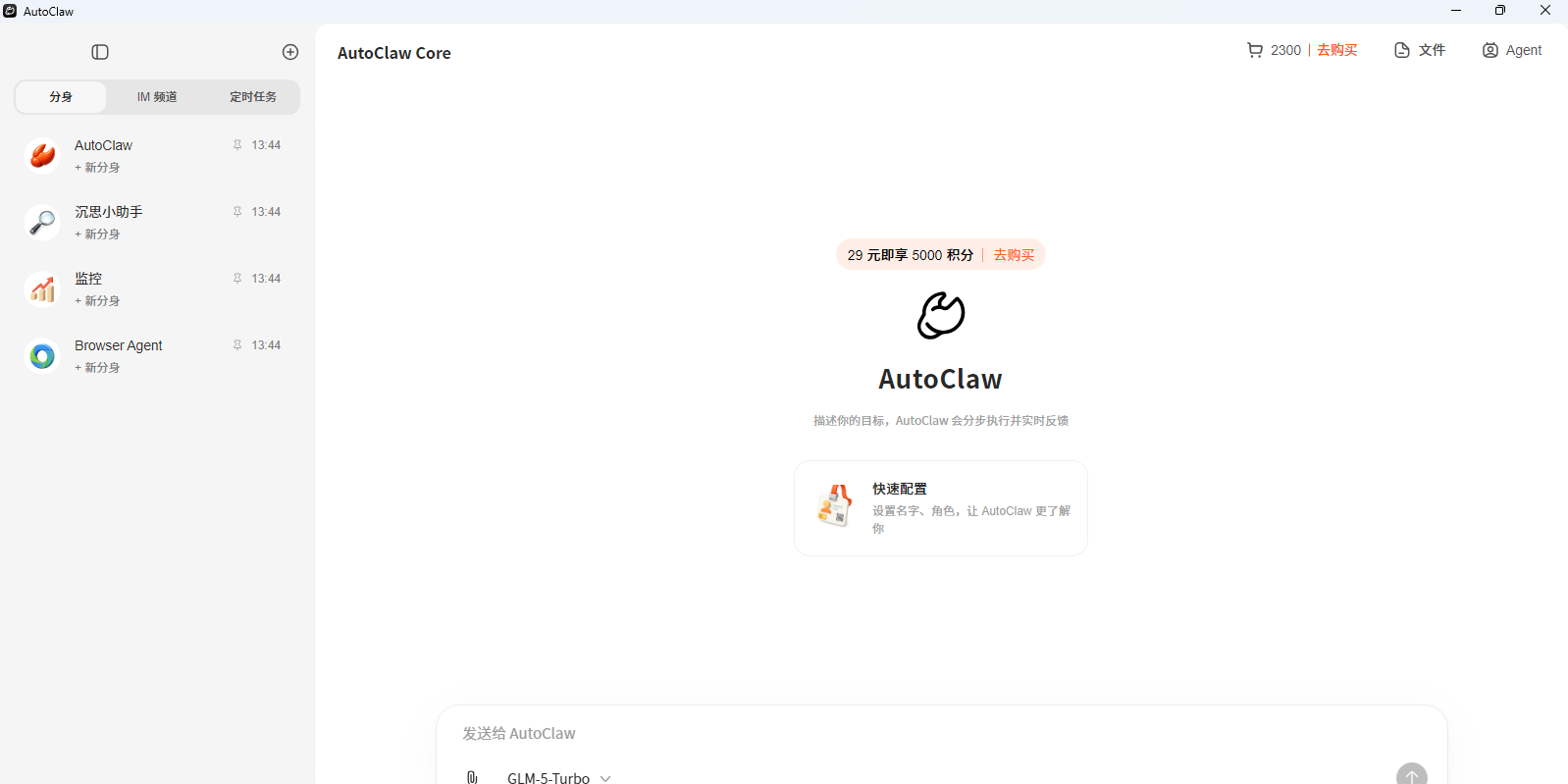Open the 定时任务 tab

pyautogui.click(x=253, y=97)
